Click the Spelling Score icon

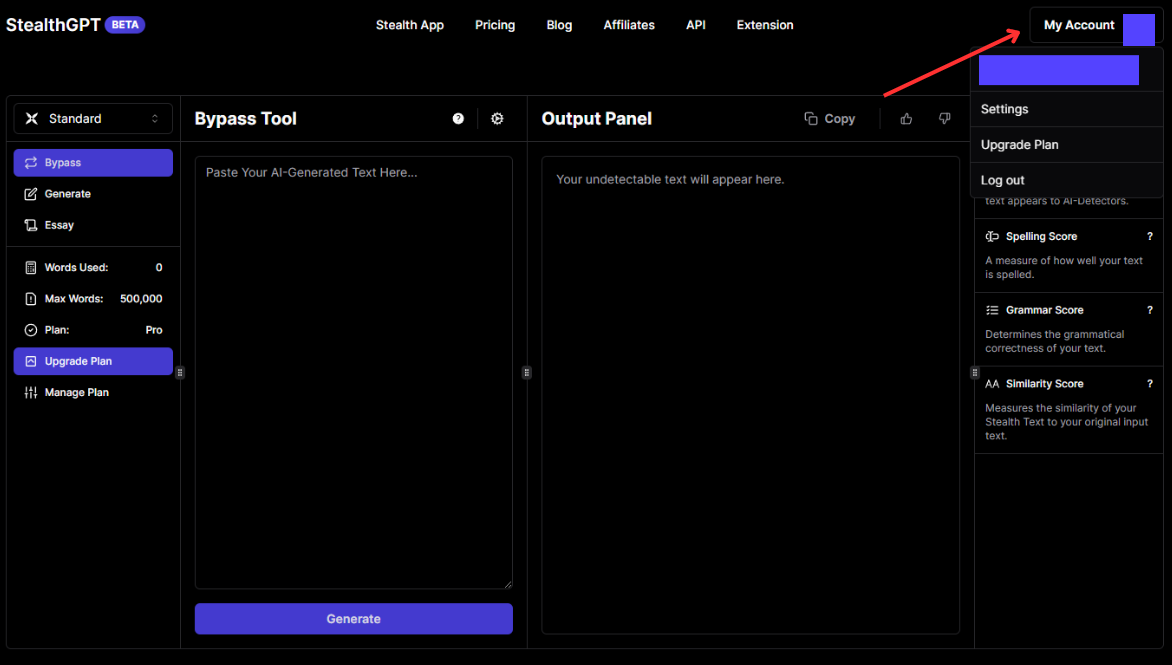(x=992, y=236)
